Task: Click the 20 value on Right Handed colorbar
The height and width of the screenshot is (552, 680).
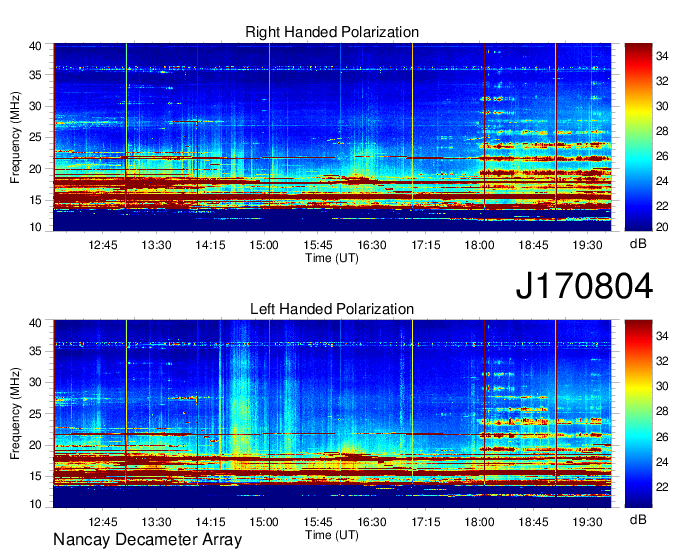Action: point(662,227)
